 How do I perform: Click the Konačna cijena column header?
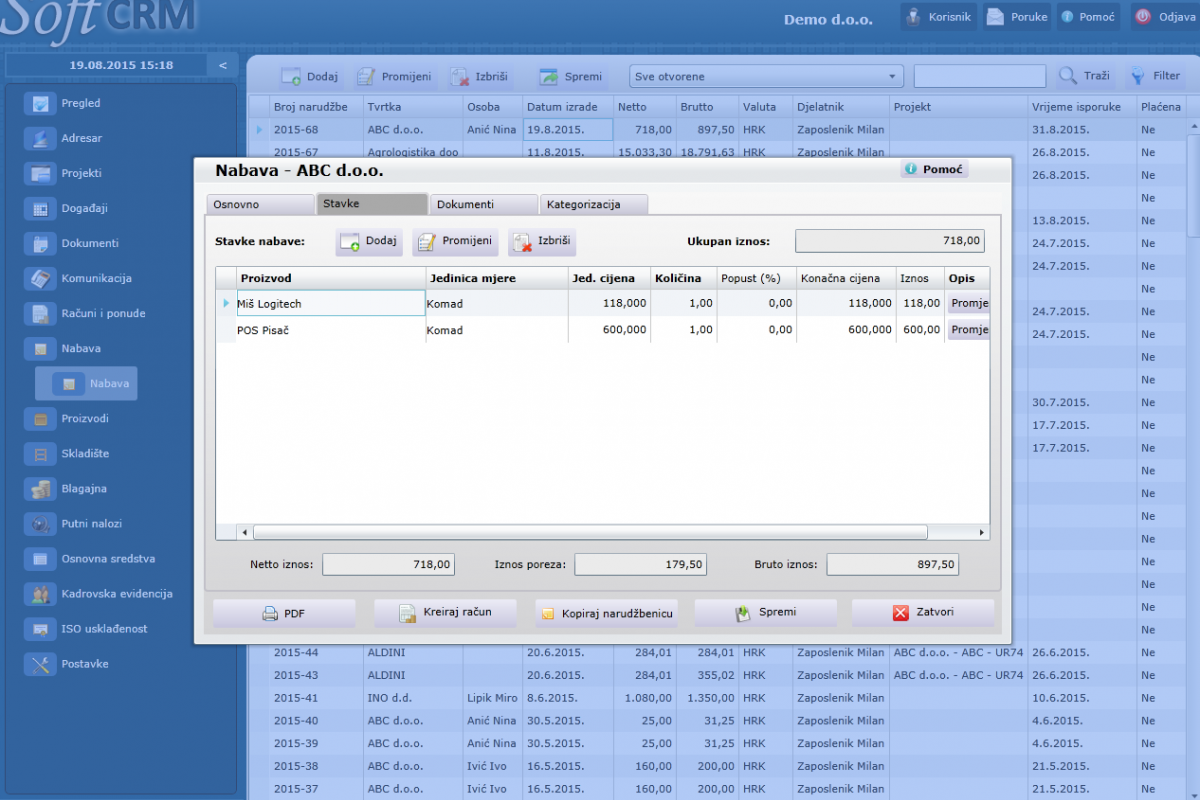pos(845,278)
